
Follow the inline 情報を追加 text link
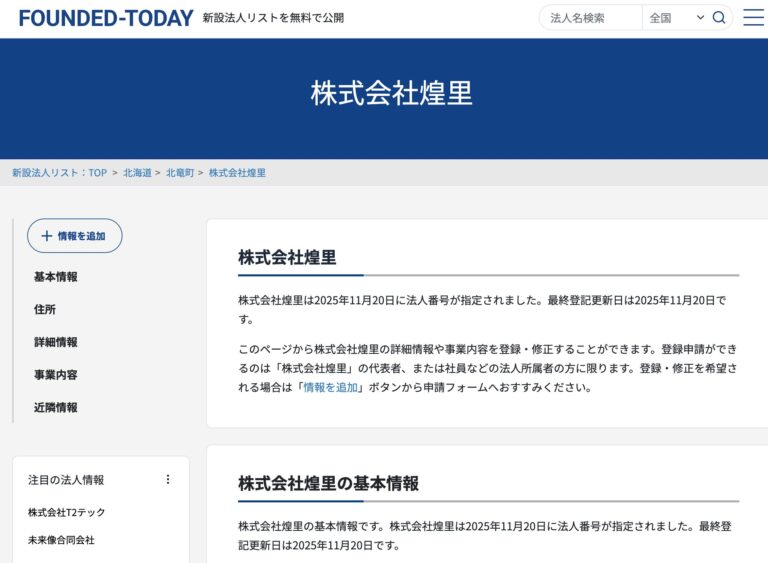[330, 387]
